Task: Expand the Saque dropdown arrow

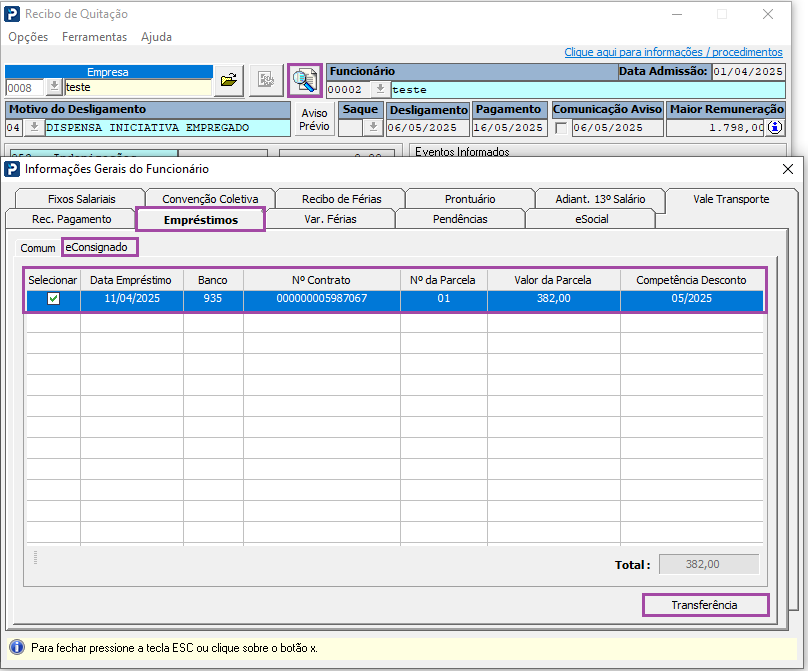Action: click(x=373, y=127)
